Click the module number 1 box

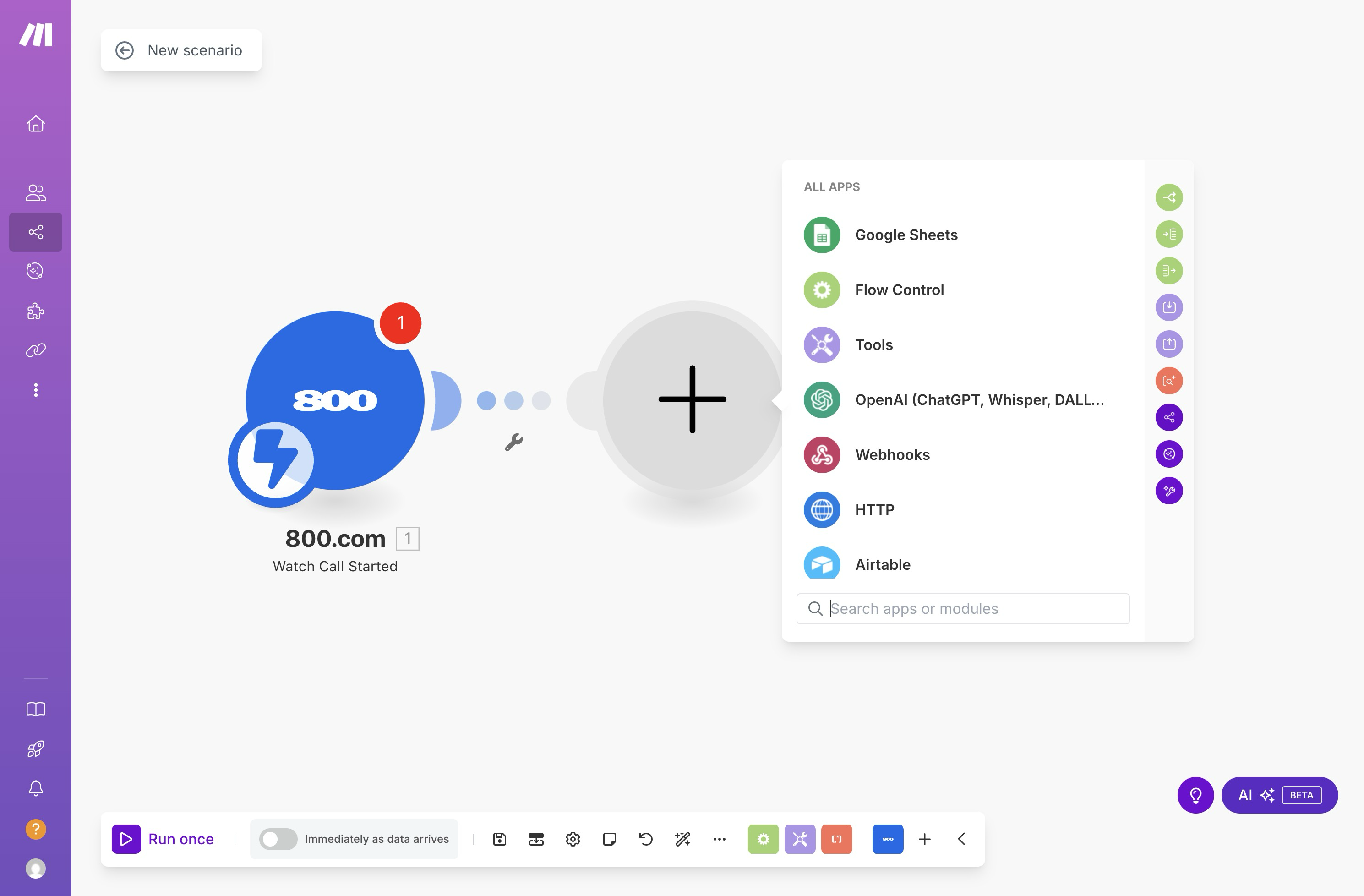(408, 538)
